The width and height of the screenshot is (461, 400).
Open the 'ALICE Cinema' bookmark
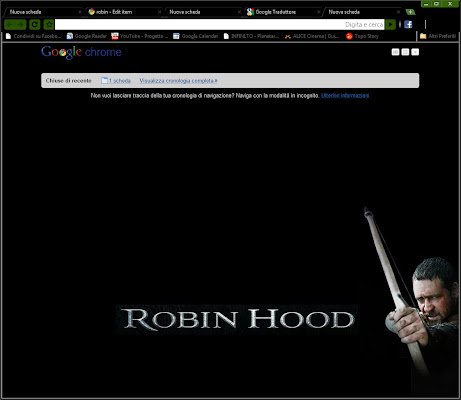[x=312, y=36]
